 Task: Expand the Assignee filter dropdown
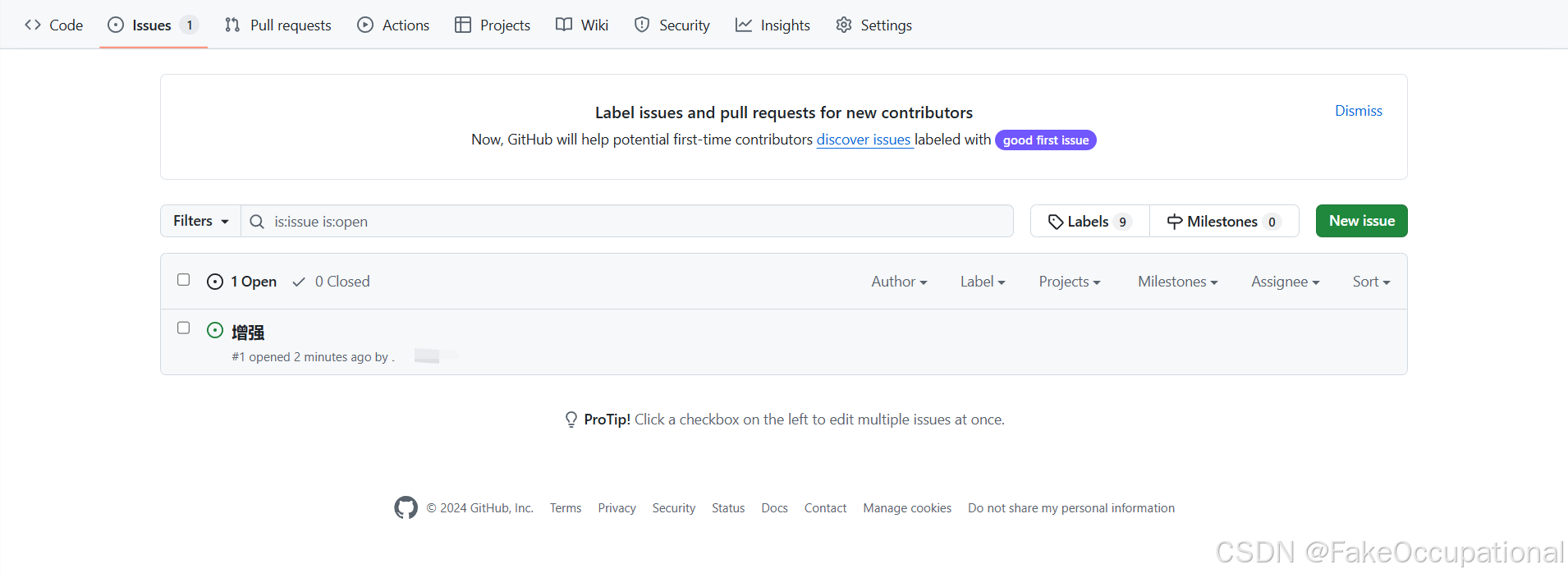1285,282
